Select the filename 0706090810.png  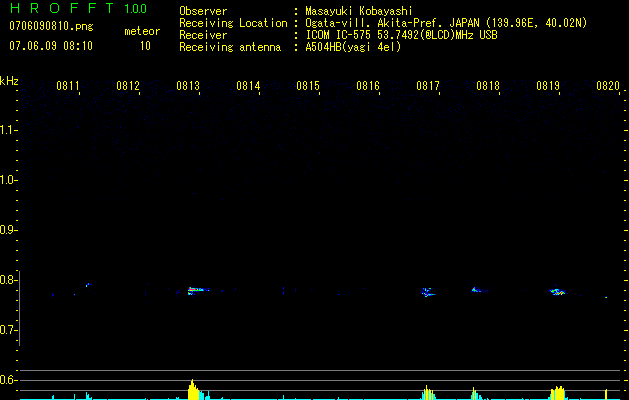51,26
